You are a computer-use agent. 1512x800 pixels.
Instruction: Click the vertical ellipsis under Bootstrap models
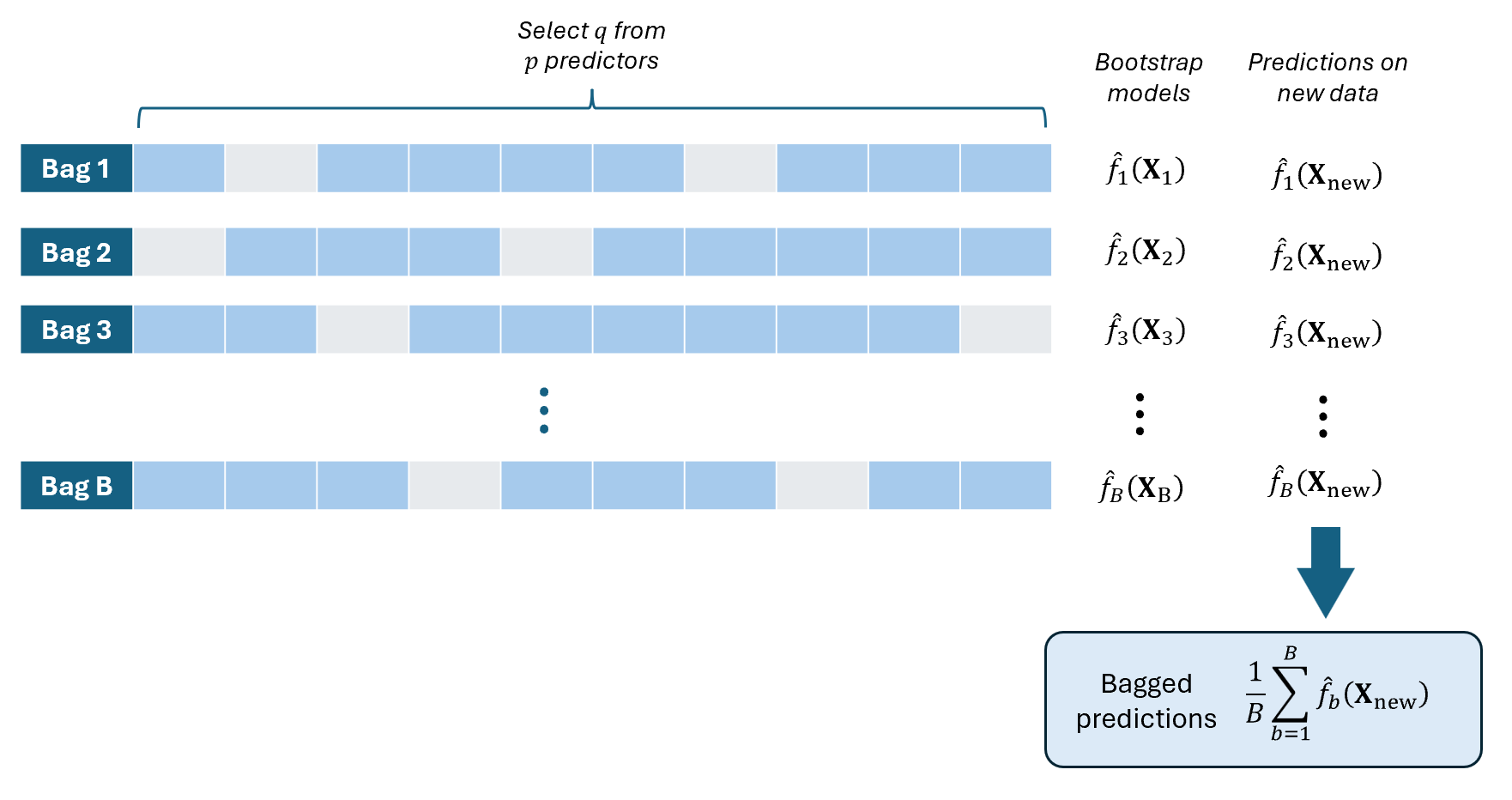(x=1140, y=414)
